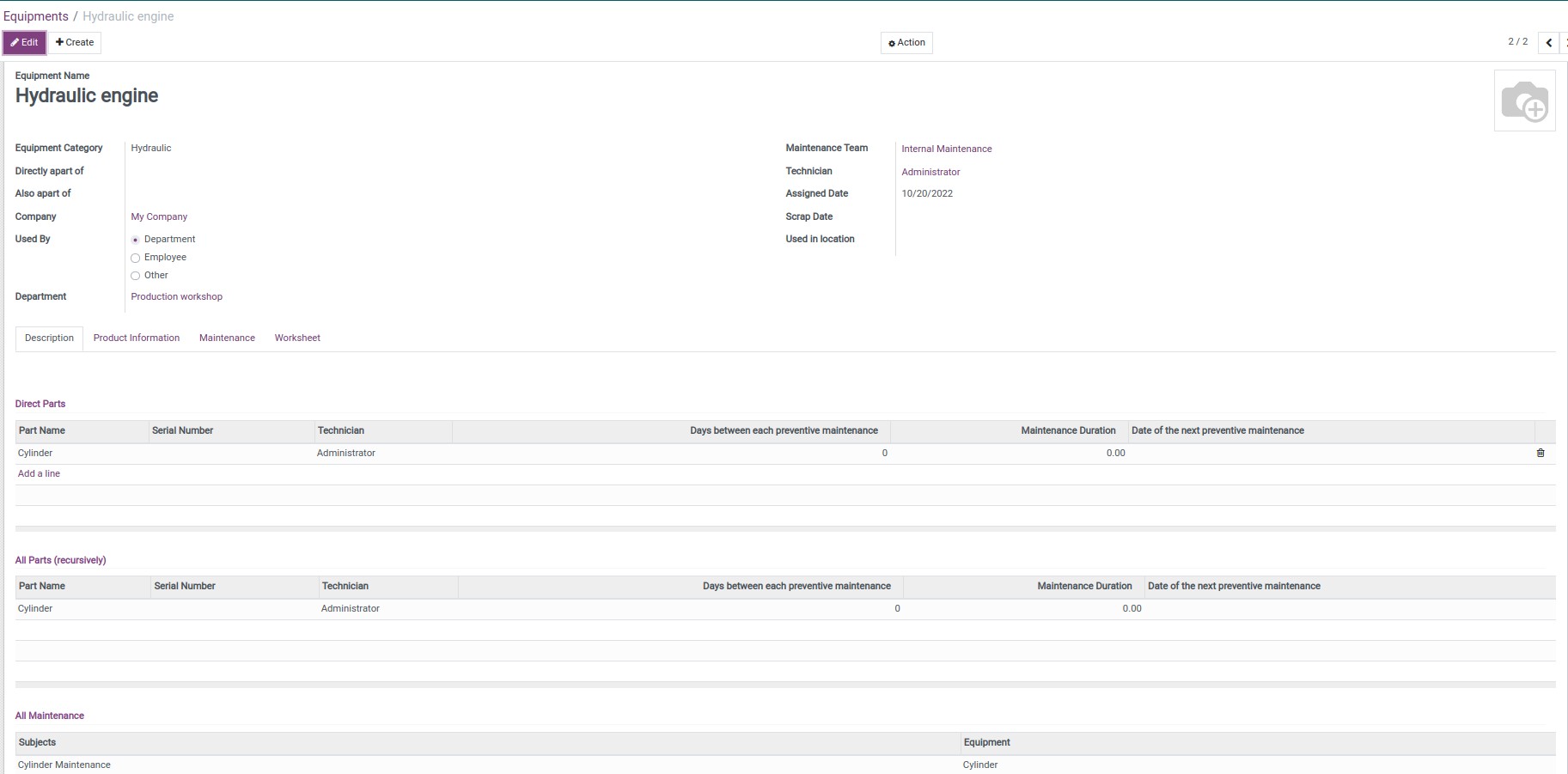Switch to the Product Information tab
1568x774 pixels.
[x=137, y=338]
